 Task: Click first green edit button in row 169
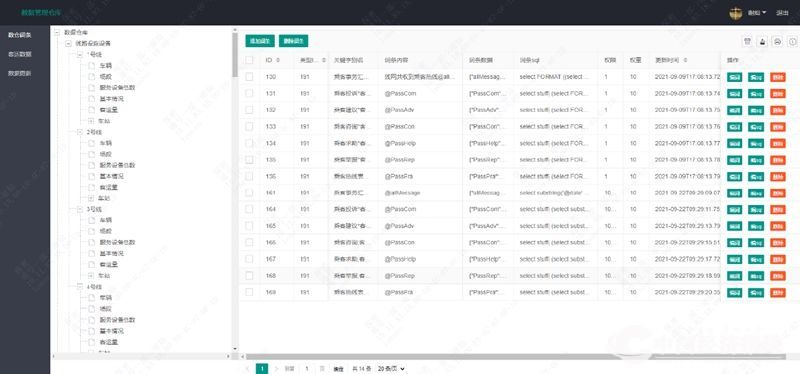tap(735, 292)
